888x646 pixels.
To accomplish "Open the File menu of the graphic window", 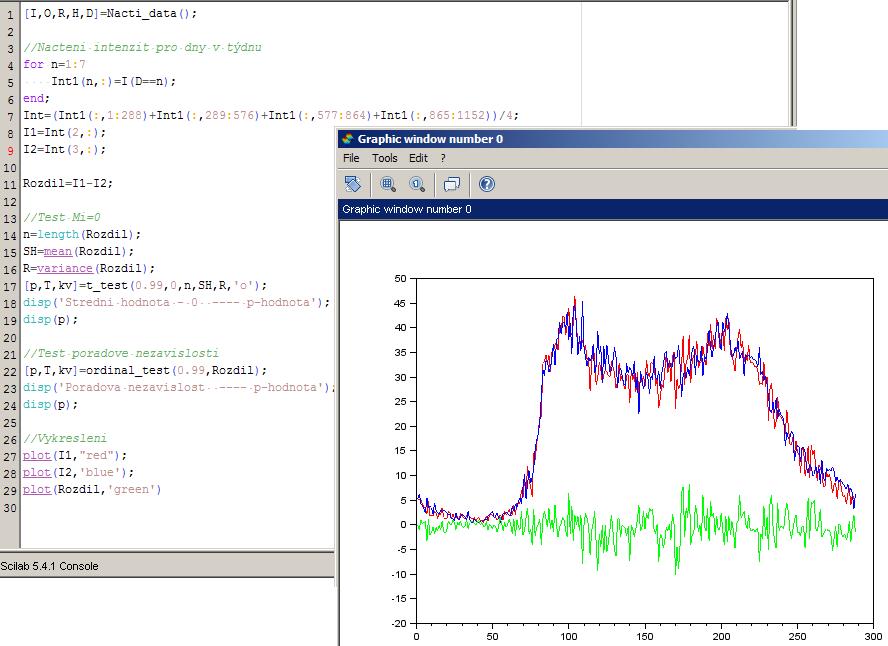I will [x=351, y=158].
